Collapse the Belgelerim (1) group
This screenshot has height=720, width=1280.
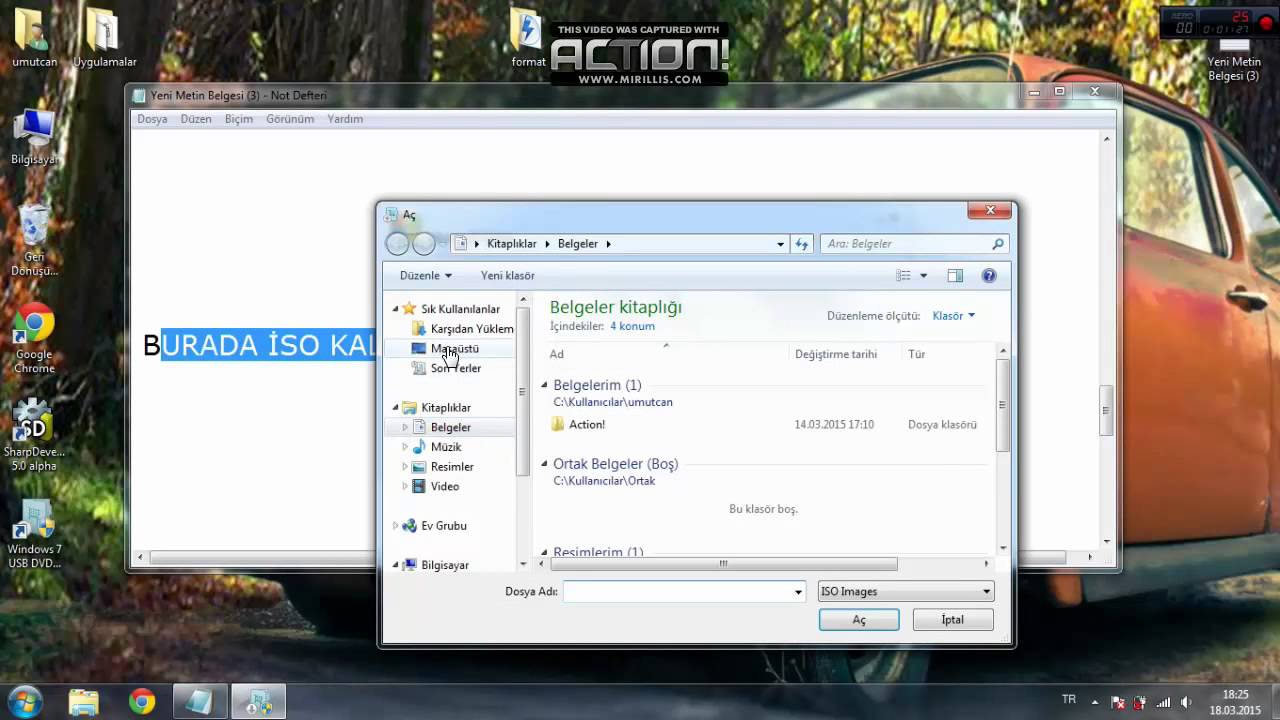[544, 385]
